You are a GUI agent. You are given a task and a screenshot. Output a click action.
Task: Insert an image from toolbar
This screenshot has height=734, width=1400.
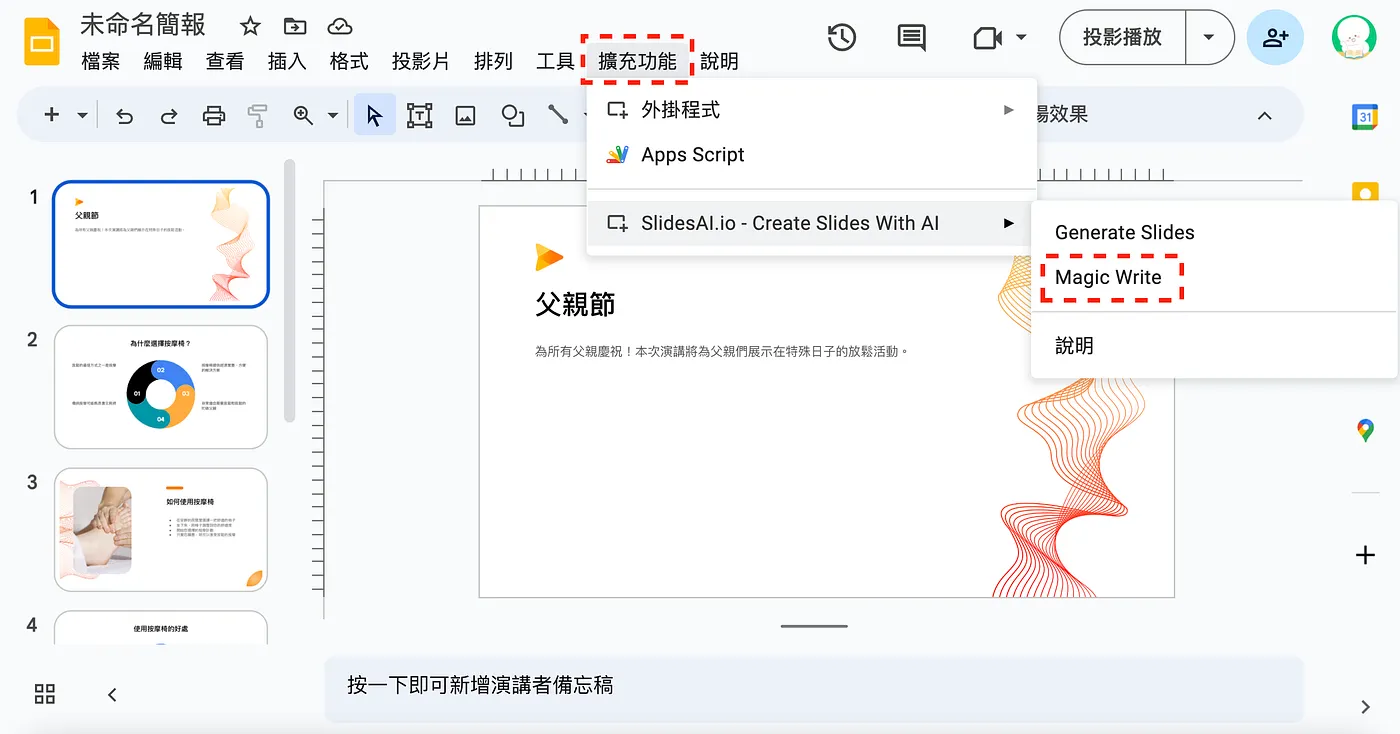465,115
